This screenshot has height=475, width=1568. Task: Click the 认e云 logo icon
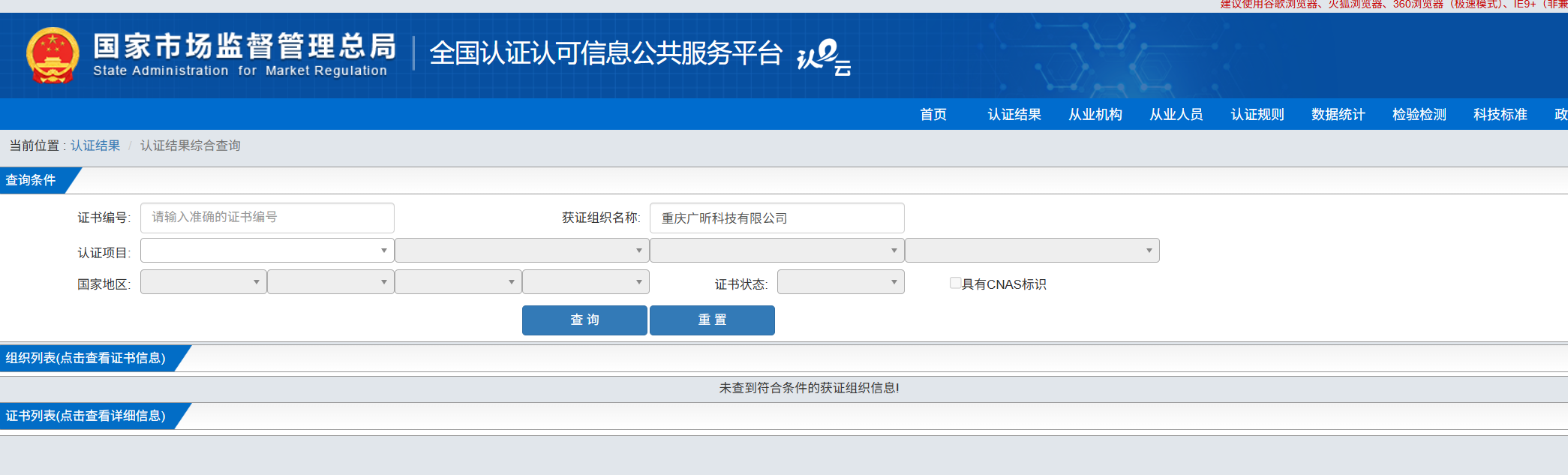824,57
